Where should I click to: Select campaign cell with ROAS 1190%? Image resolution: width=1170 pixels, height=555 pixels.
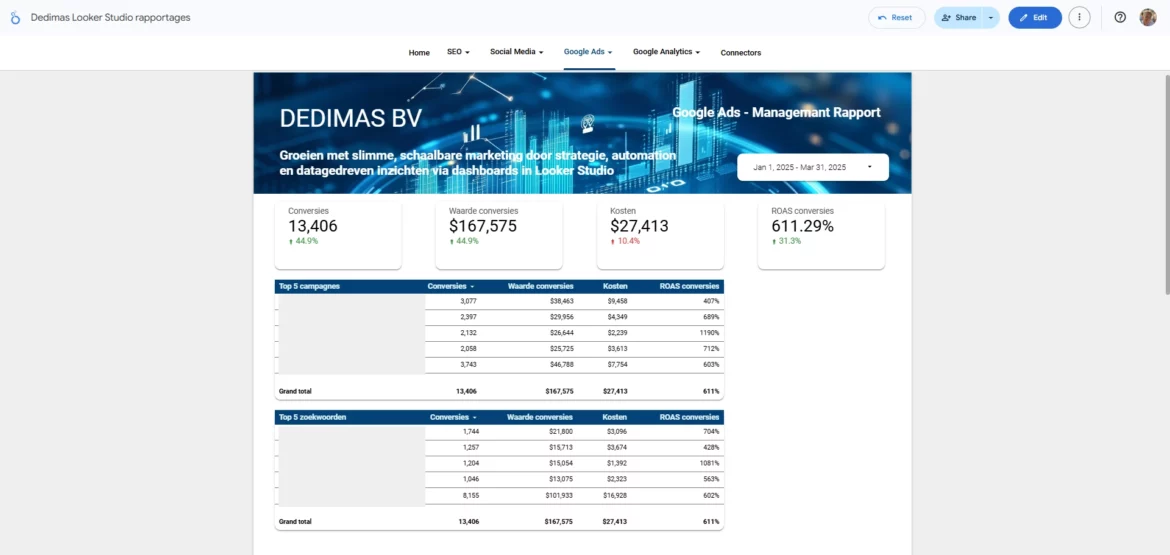pos(710,333)
